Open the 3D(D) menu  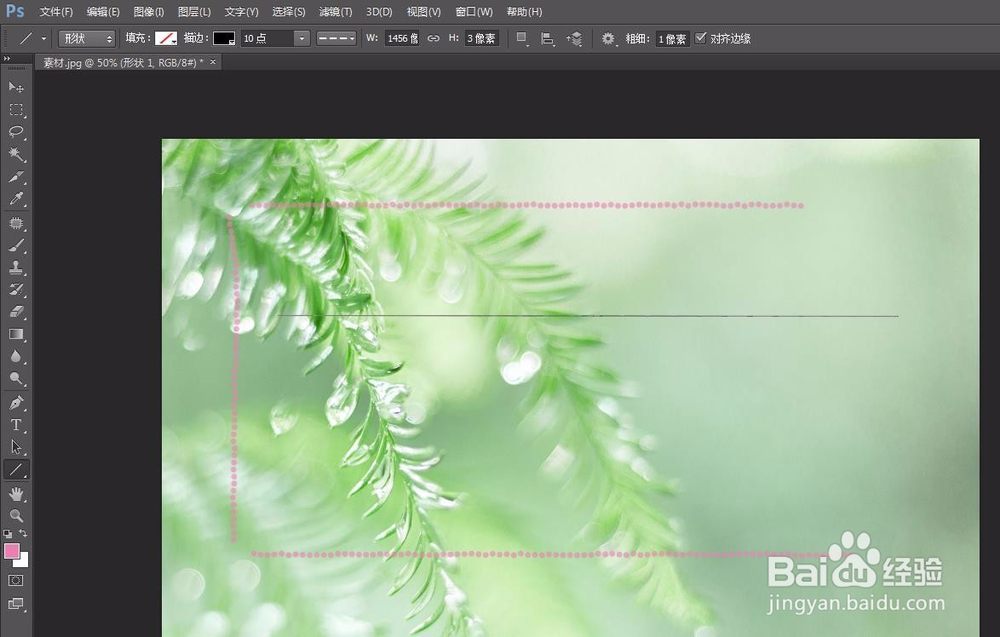coord(379,11)
